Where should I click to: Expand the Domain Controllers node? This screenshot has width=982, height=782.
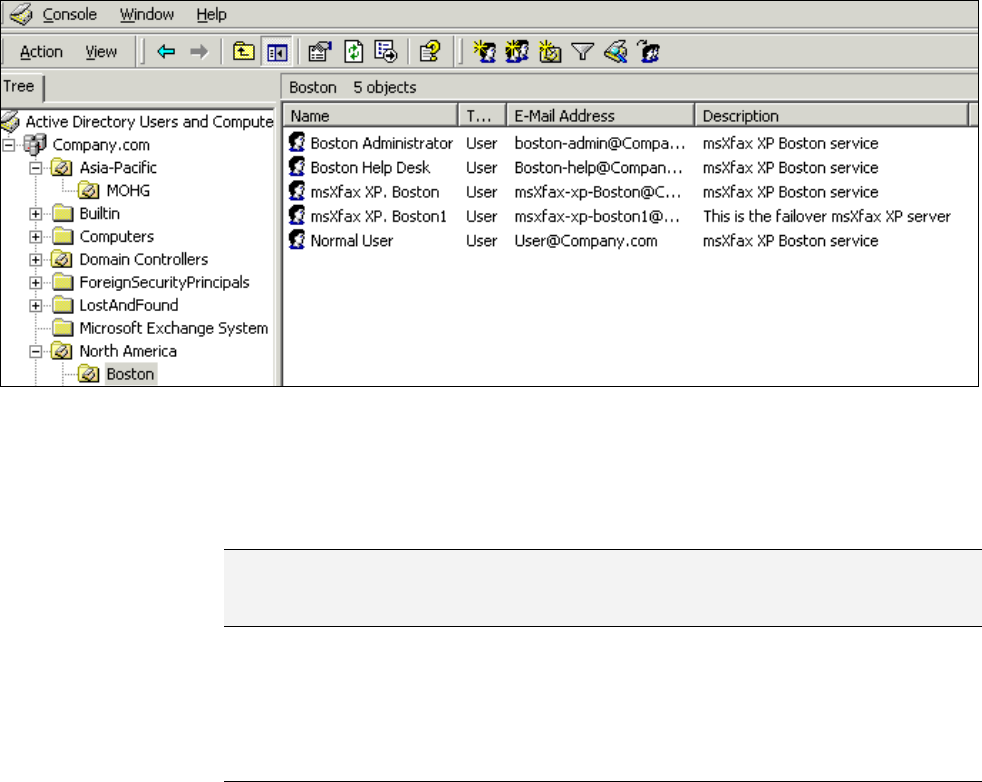point(36,260)
